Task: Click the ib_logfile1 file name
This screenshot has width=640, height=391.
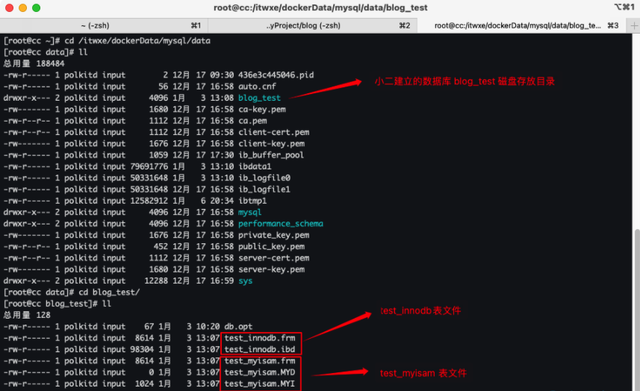Action: pyautogui.click(x=264, y=189)
